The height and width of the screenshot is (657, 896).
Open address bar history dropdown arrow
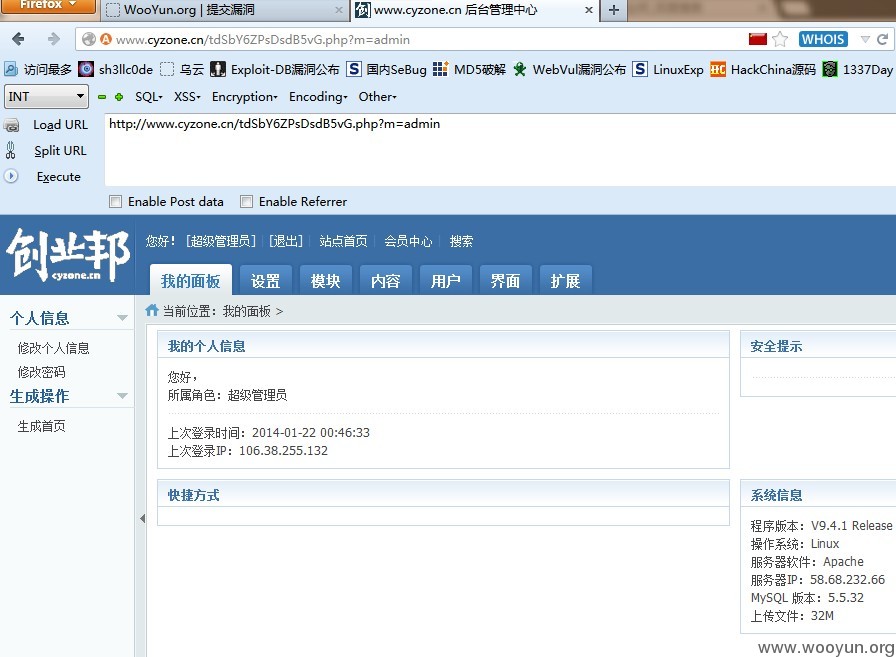[x=865, y=39]
